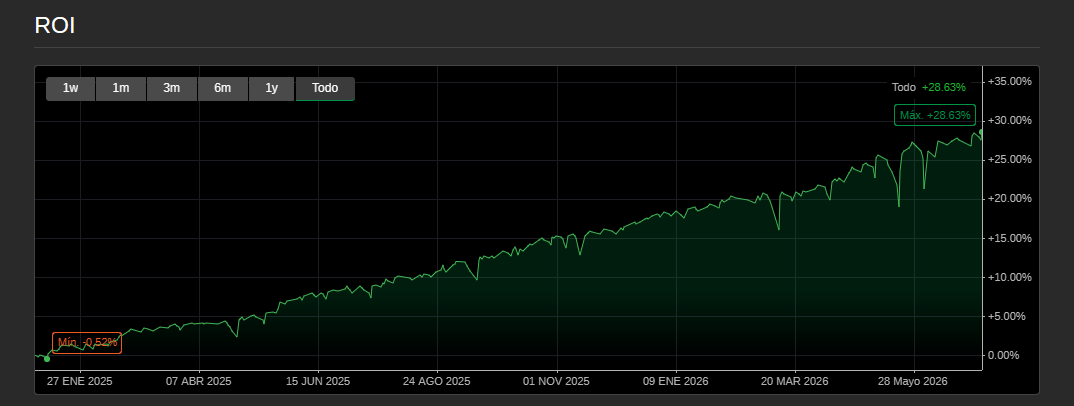Image resolution: width=1074 pixels, height=406 pixels.
Task: Click the 24 AGO 2025 date label
Action: tap(436, 381)
